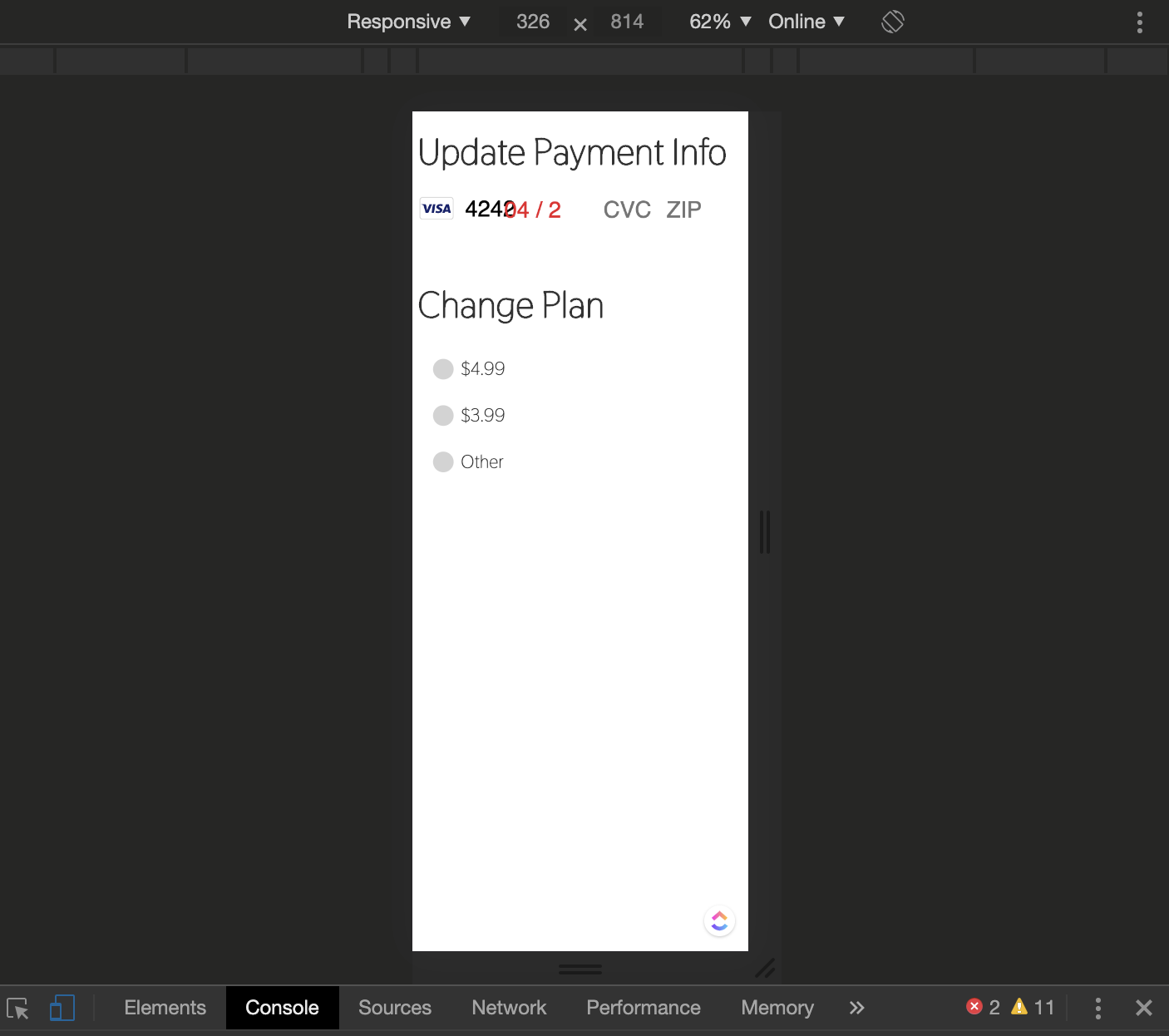
Task: Click the CVC input field
Action: (627, 210)
